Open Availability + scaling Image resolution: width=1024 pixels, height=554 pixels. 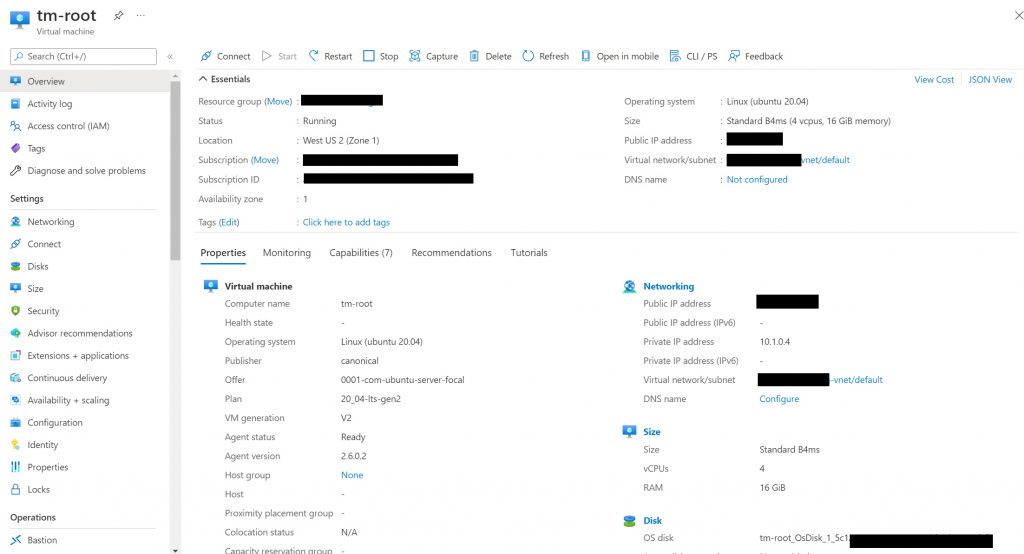[68, 400]
